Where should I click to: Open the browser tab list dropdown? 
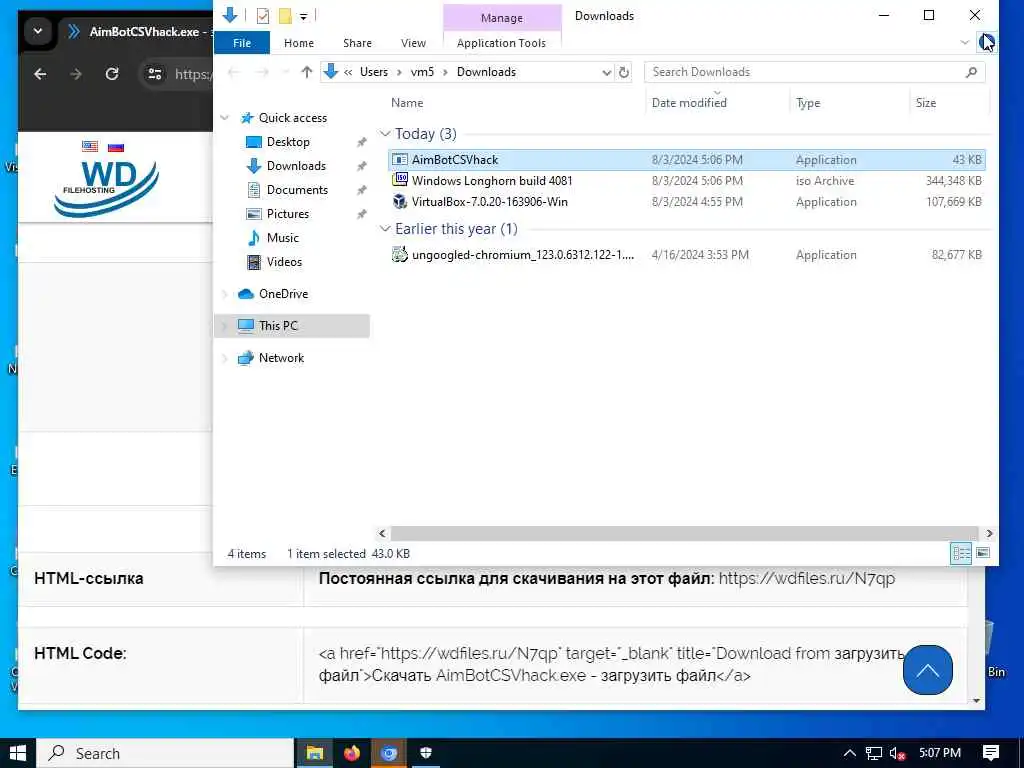point(38,31)
